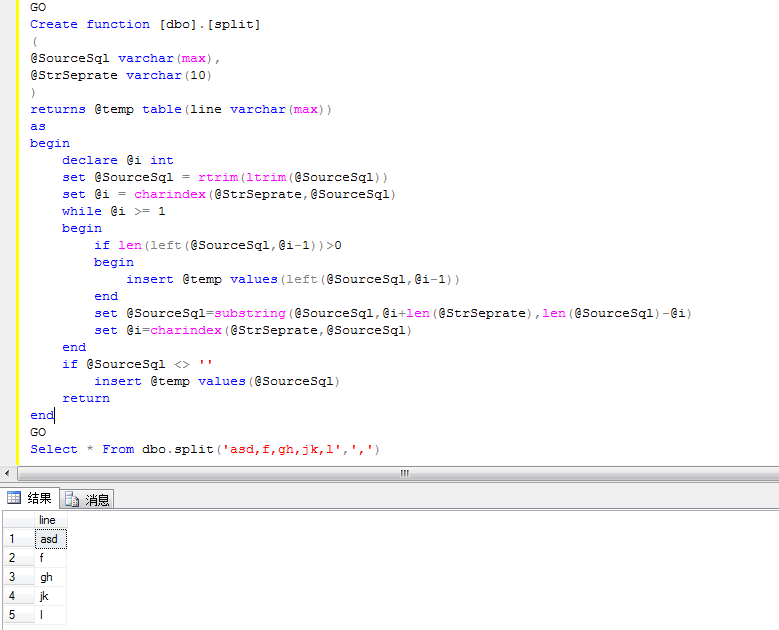
Task: Select the 'jk' cell in row 4
Action: [51, 596]
